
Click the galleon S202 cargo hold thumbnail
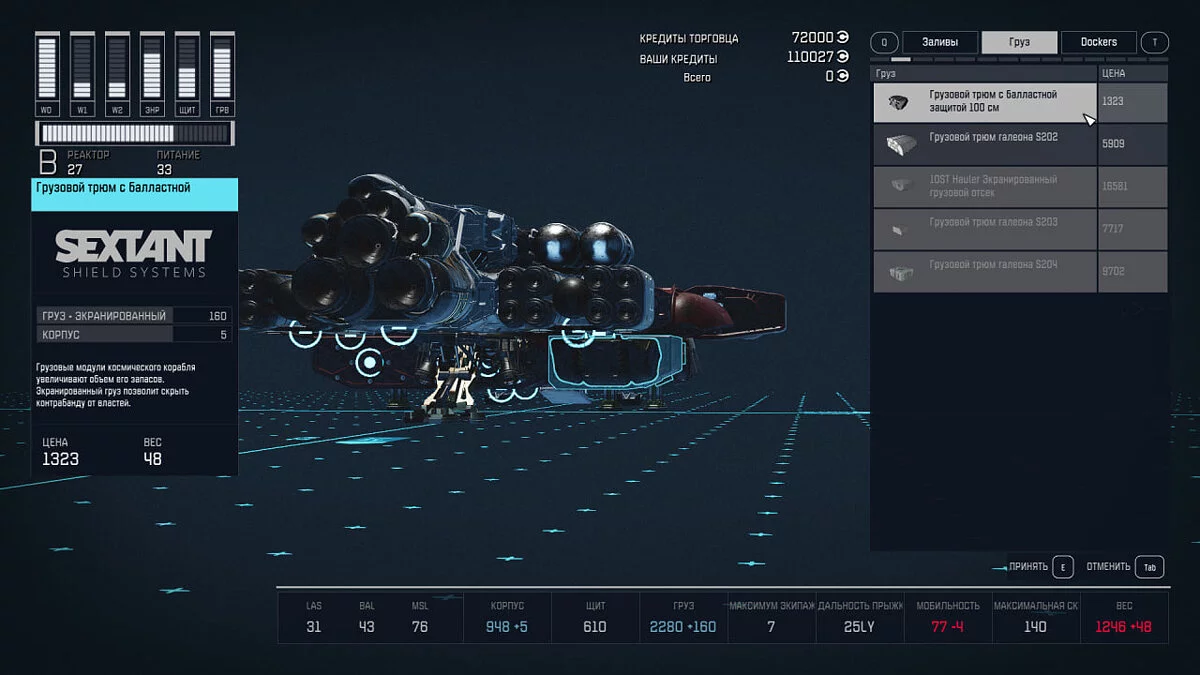[897, 145]
